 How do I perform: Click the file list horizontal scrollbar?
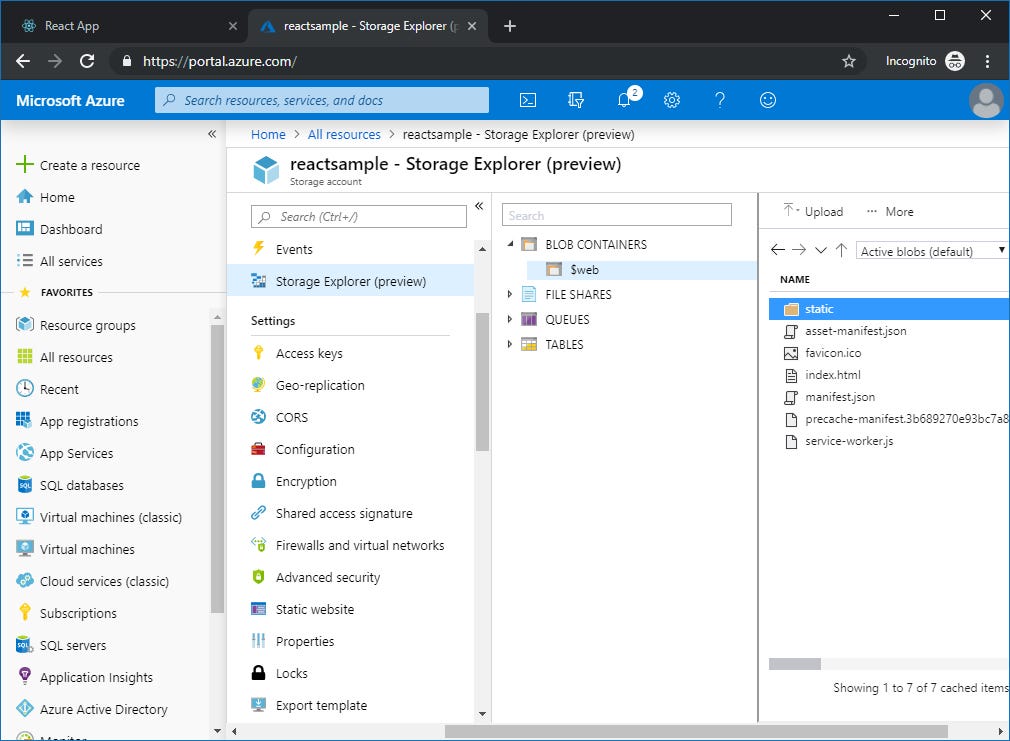[x=795, y=664]
